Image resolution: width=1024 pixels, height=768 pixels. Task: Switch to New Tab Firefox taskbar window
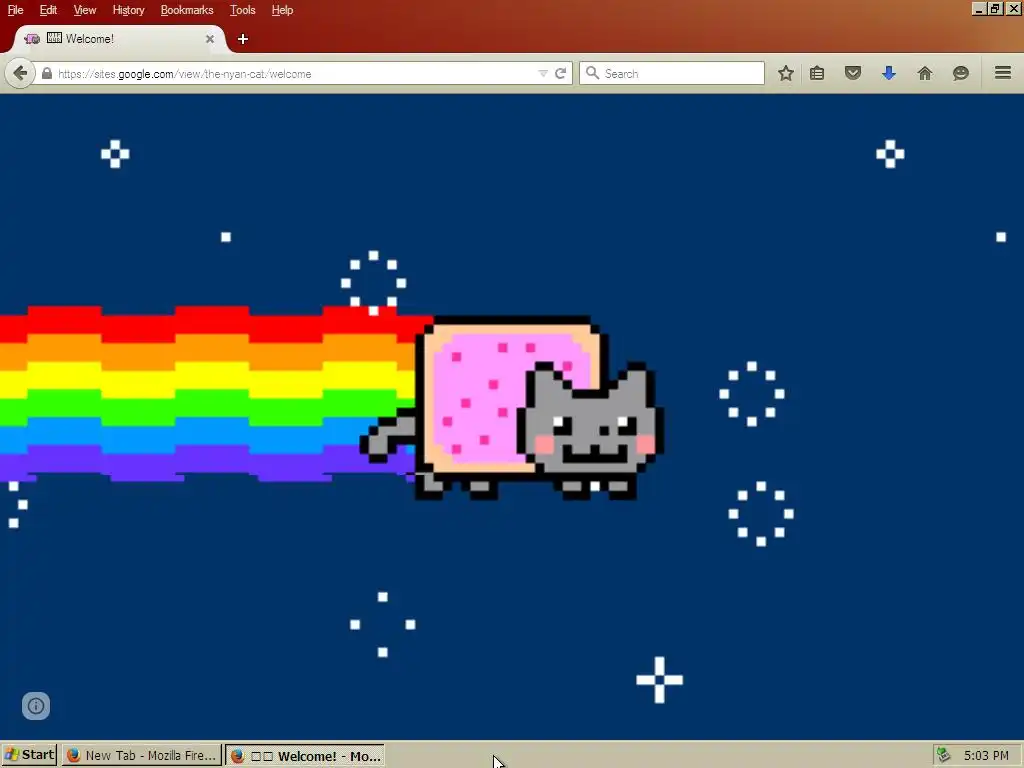point(142,756)
